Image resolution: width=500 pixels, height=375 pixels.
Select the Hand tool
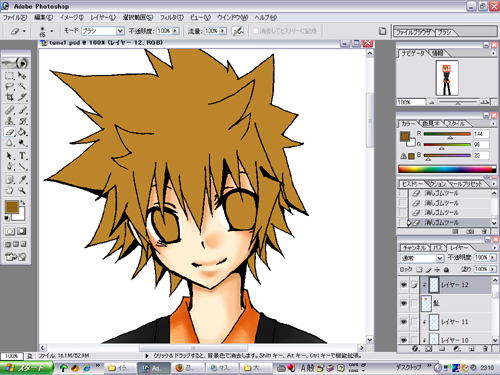(9, 191)
